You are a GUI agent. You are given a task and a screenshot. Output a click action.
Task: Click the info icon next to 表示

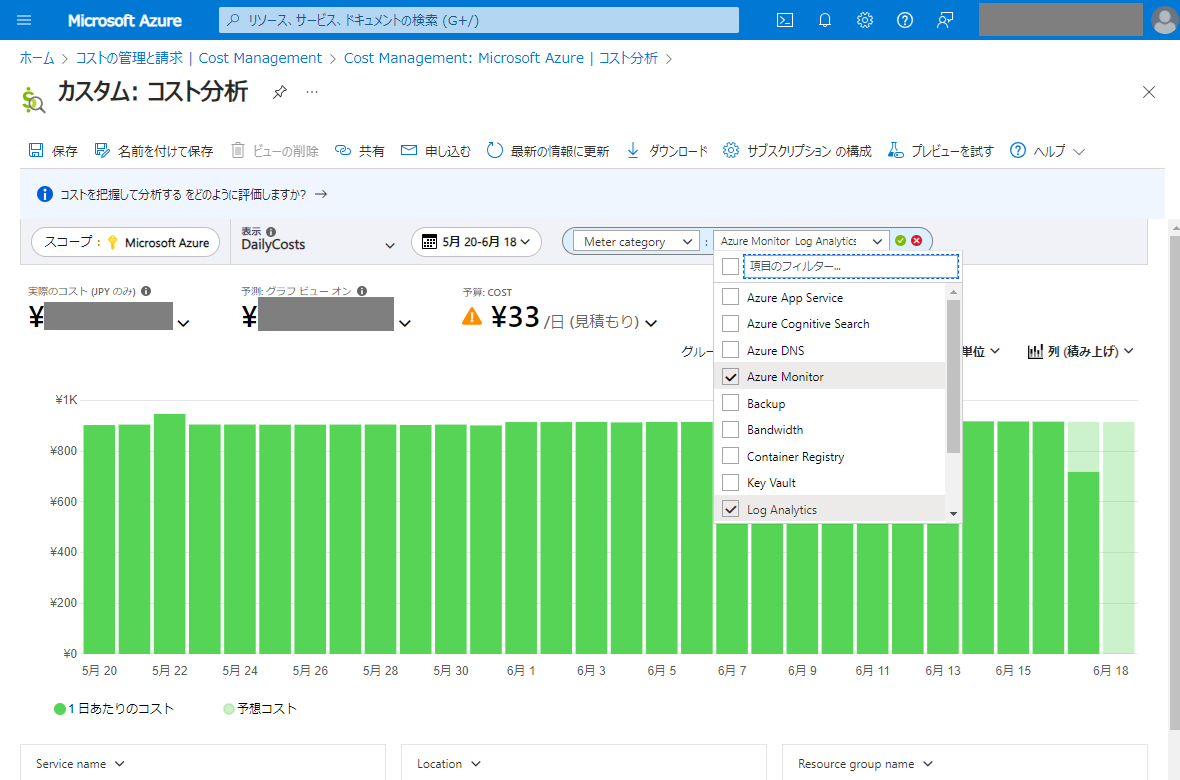point(271,232)
